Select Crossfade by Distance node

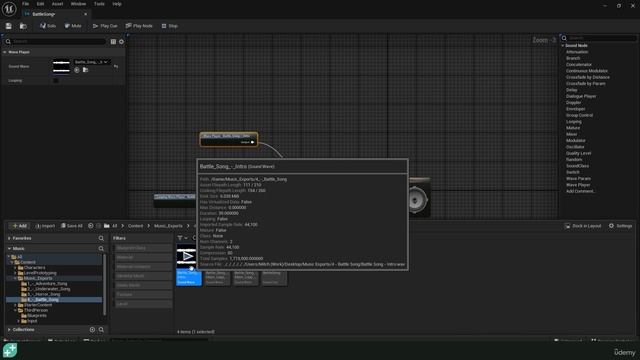(588, 77)
